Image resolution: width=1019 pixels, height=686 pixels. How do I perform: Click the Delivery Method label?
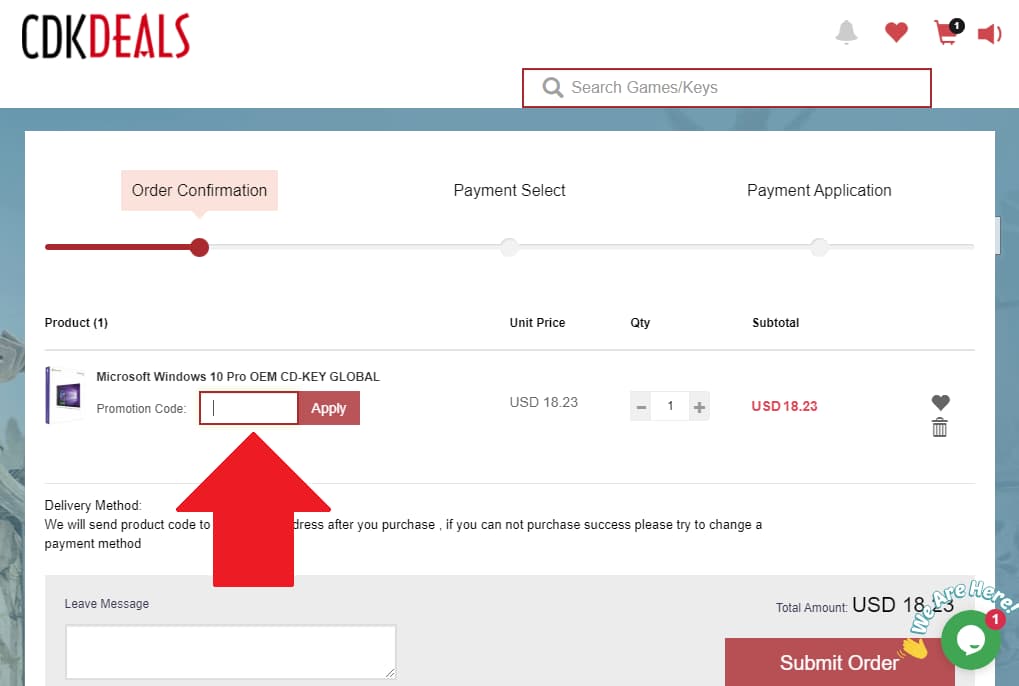pos(93,505)
